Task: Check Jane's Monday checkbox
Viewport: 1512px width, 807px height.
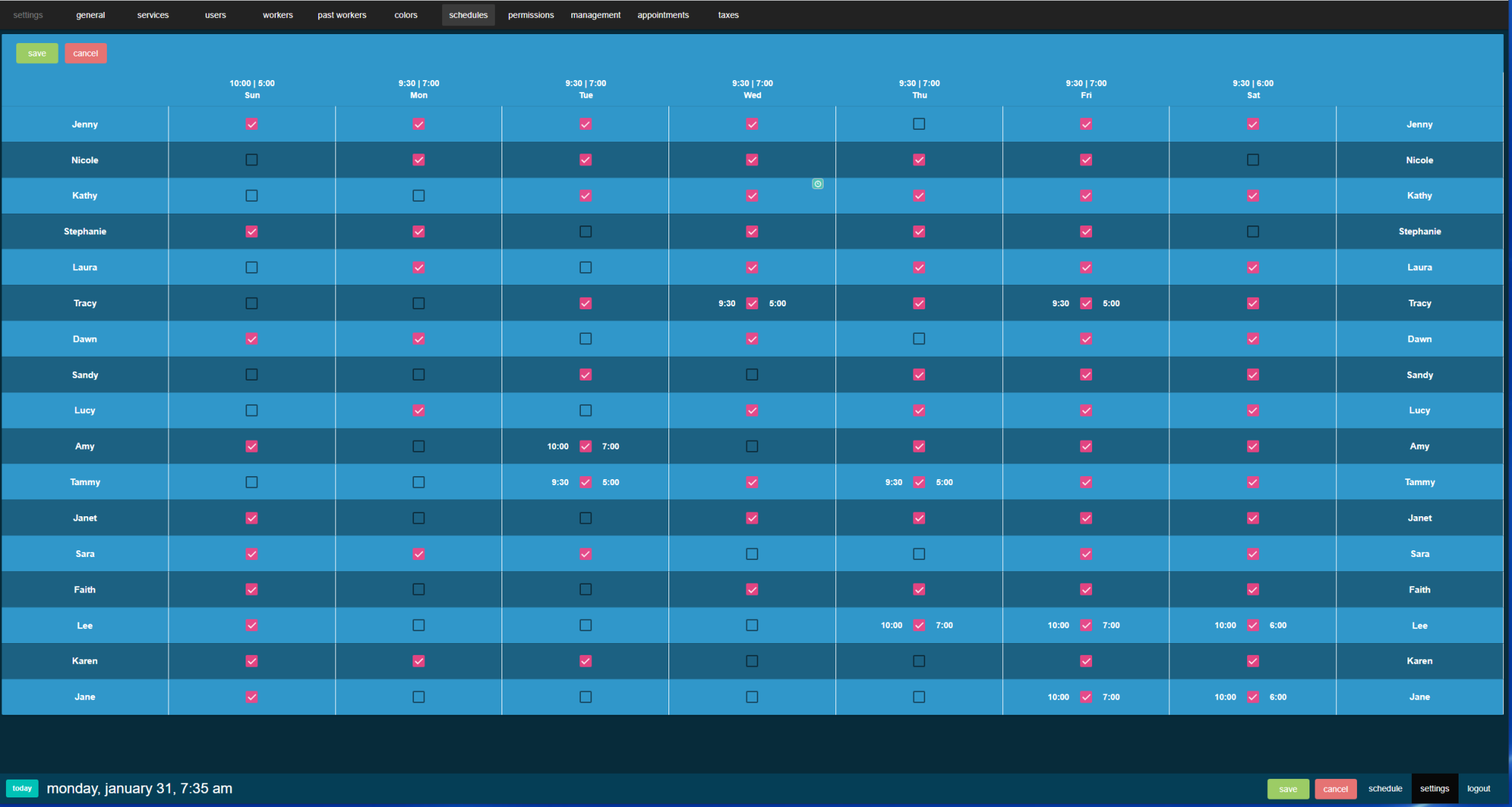Action: click(418, 697)
